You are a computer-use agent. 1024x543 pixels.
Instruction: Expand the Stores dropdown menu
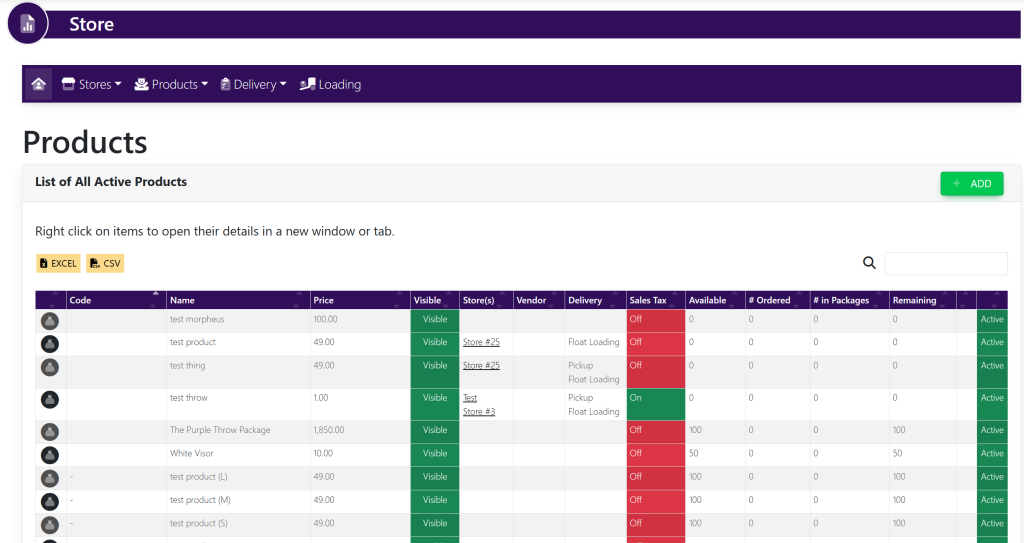click(91, 84)
